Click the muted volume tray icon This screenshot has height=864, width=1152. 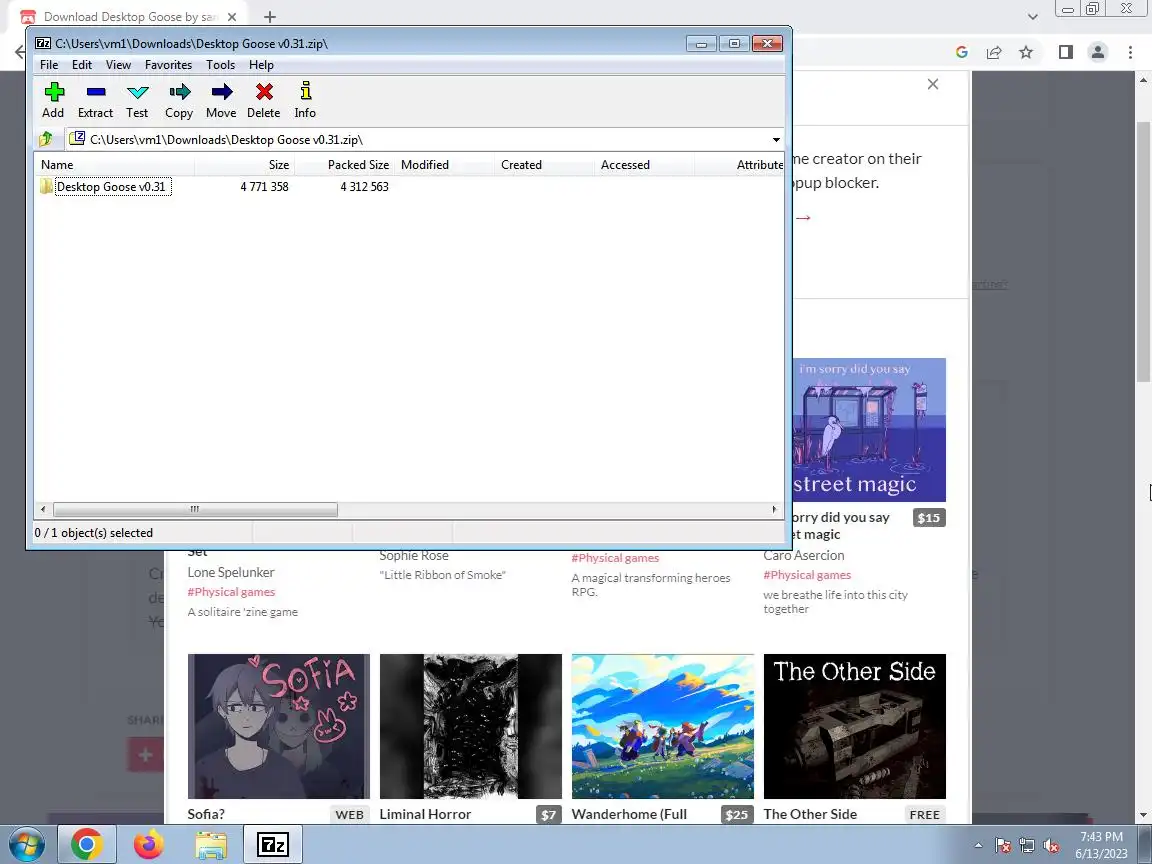point(1051,846)
